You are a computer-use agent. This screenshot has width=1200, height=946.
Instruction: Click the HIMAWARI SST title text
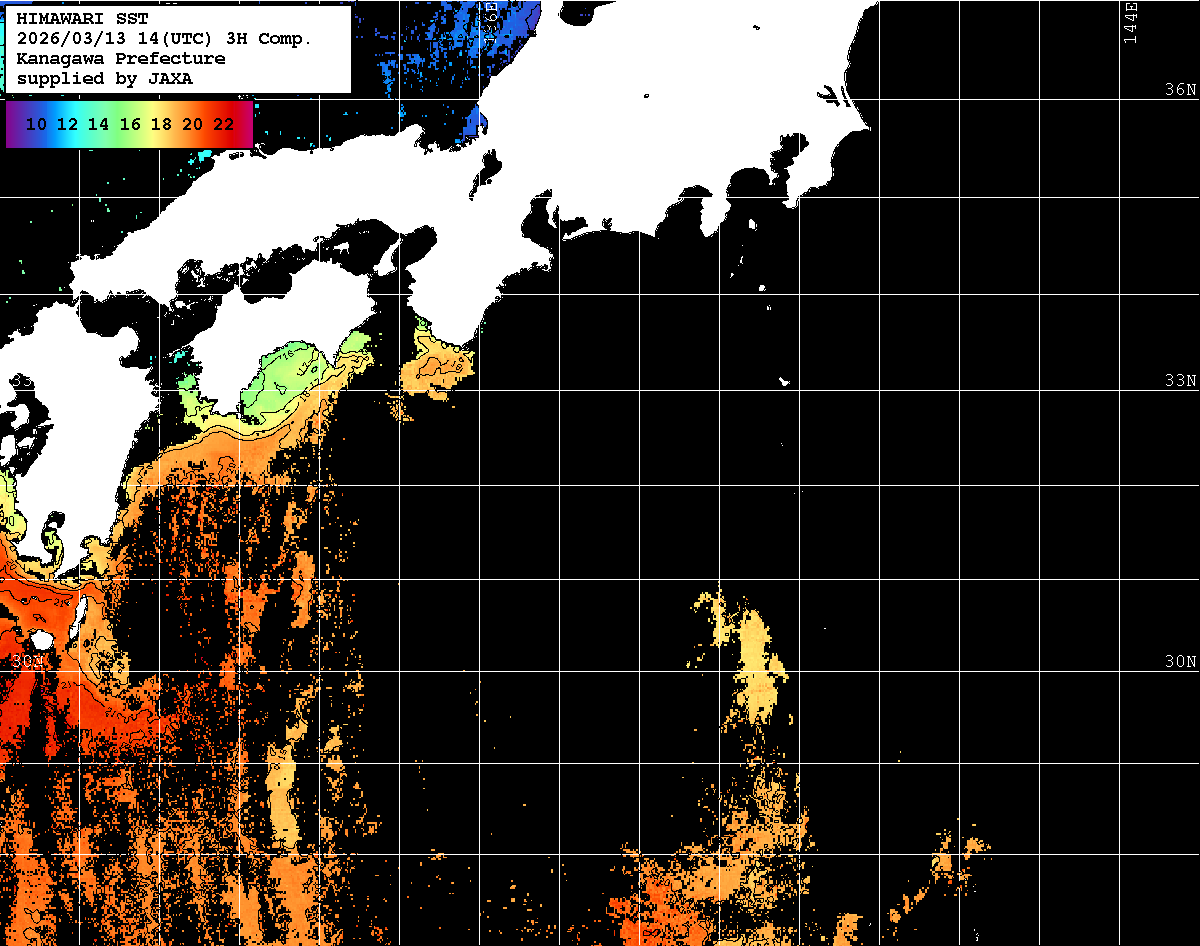tap(82, 19)
